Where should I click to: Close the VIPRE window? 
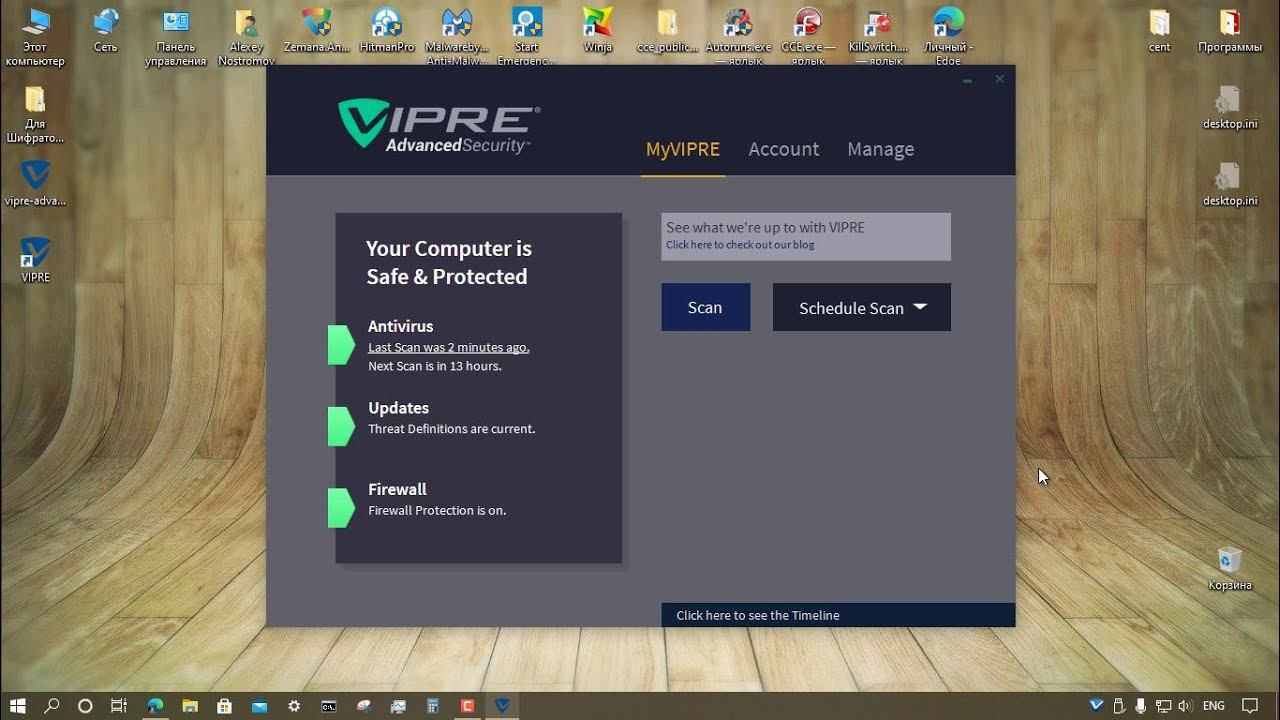coord(999,79)
